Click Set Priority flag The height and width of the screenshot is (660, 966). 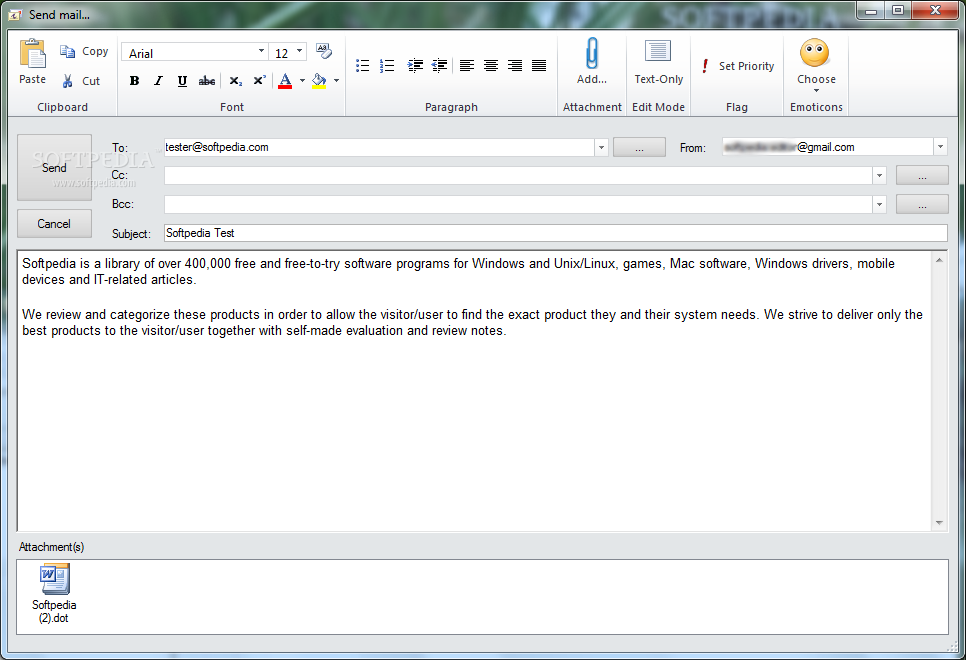[738, 66]
